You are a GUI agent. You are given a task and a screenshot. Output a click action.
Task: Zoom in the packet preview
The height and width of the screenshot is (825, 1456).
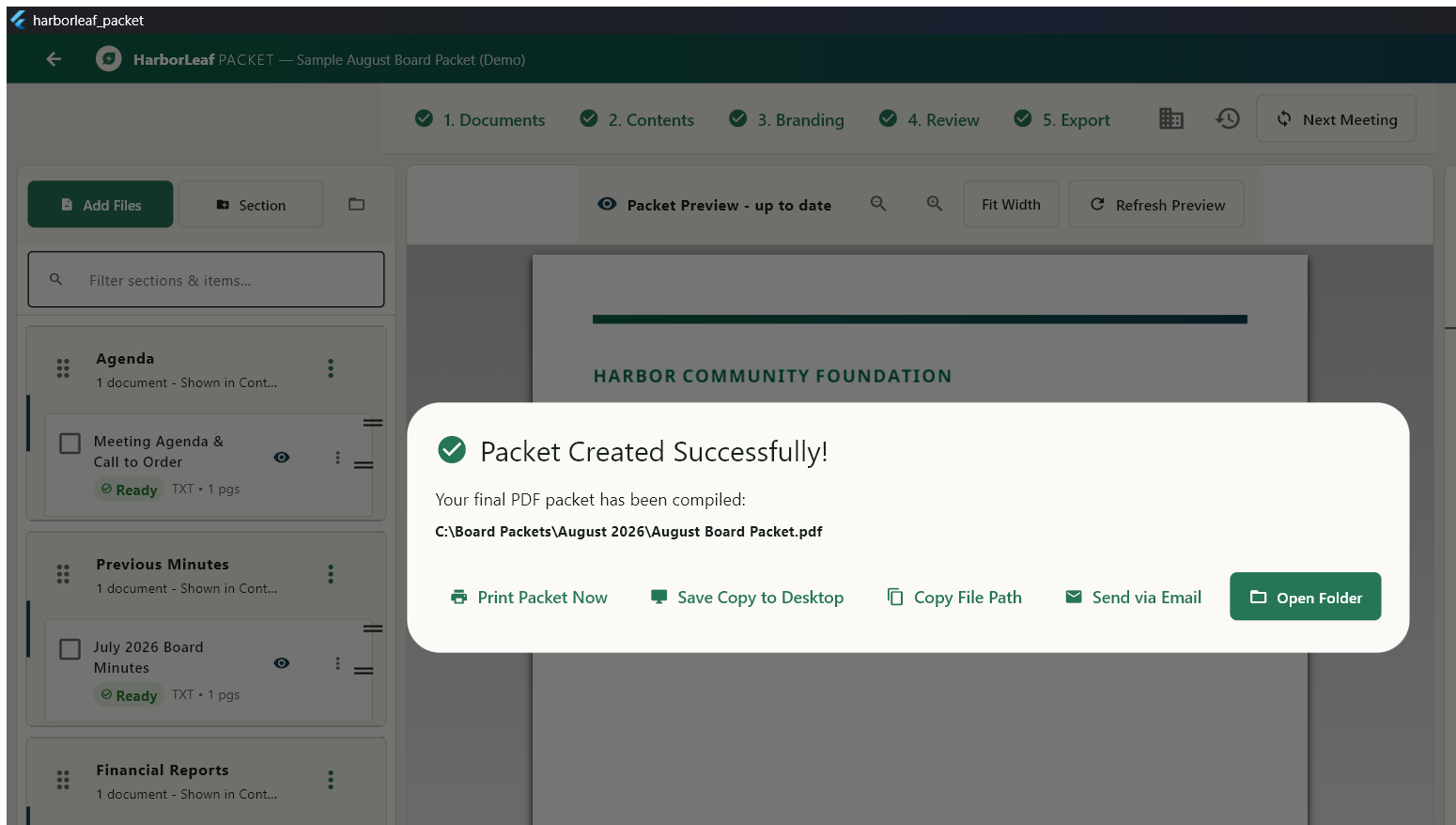[x=935, y=204]
